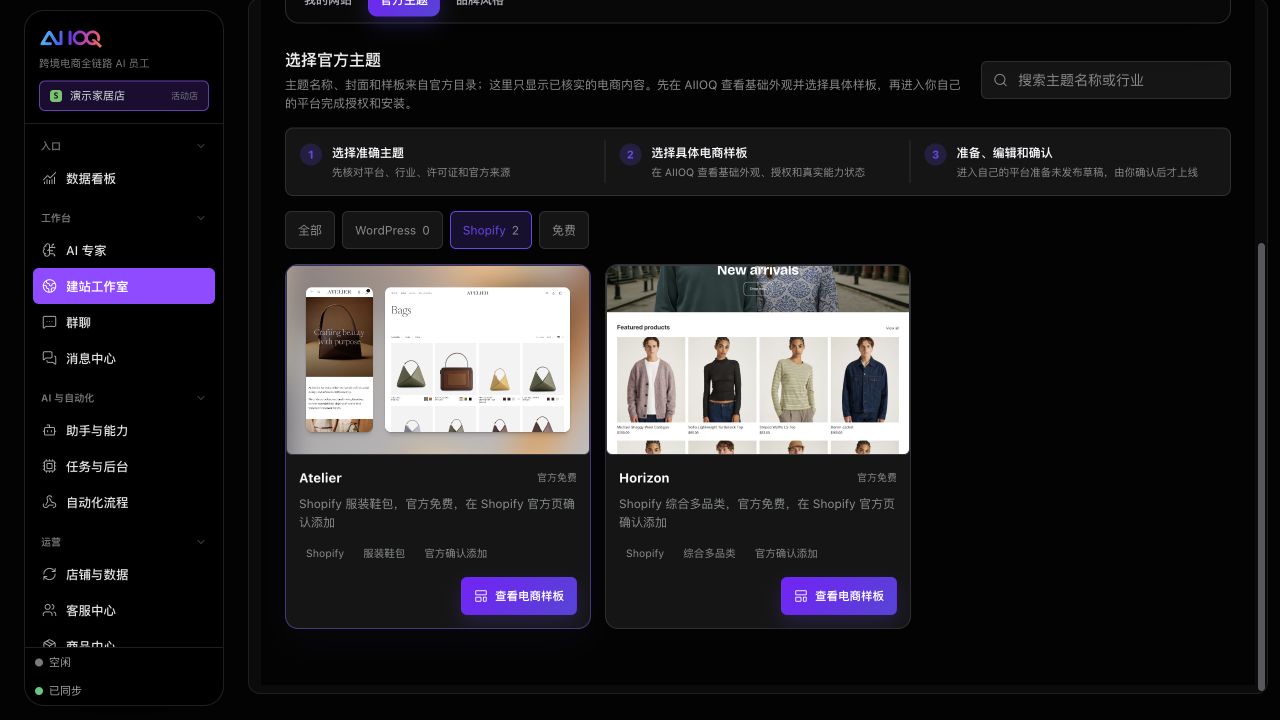Image resolution: width=1280 pixels, height=720 pixels.
Task: Open the people icon for 客服中心
Action: point(49,611)
